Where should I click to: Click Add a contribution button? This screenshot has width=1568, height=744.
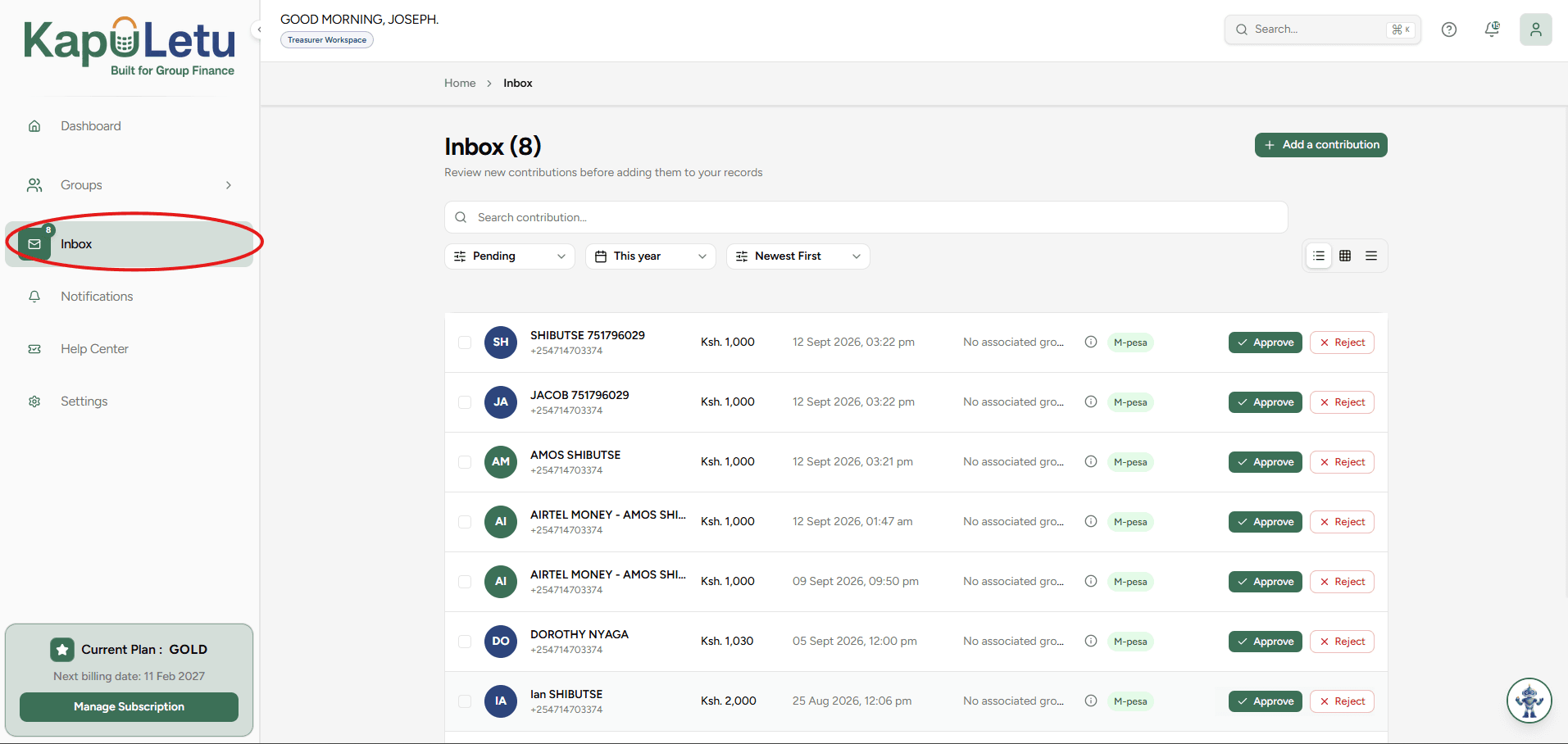[x=1321, y=145]
